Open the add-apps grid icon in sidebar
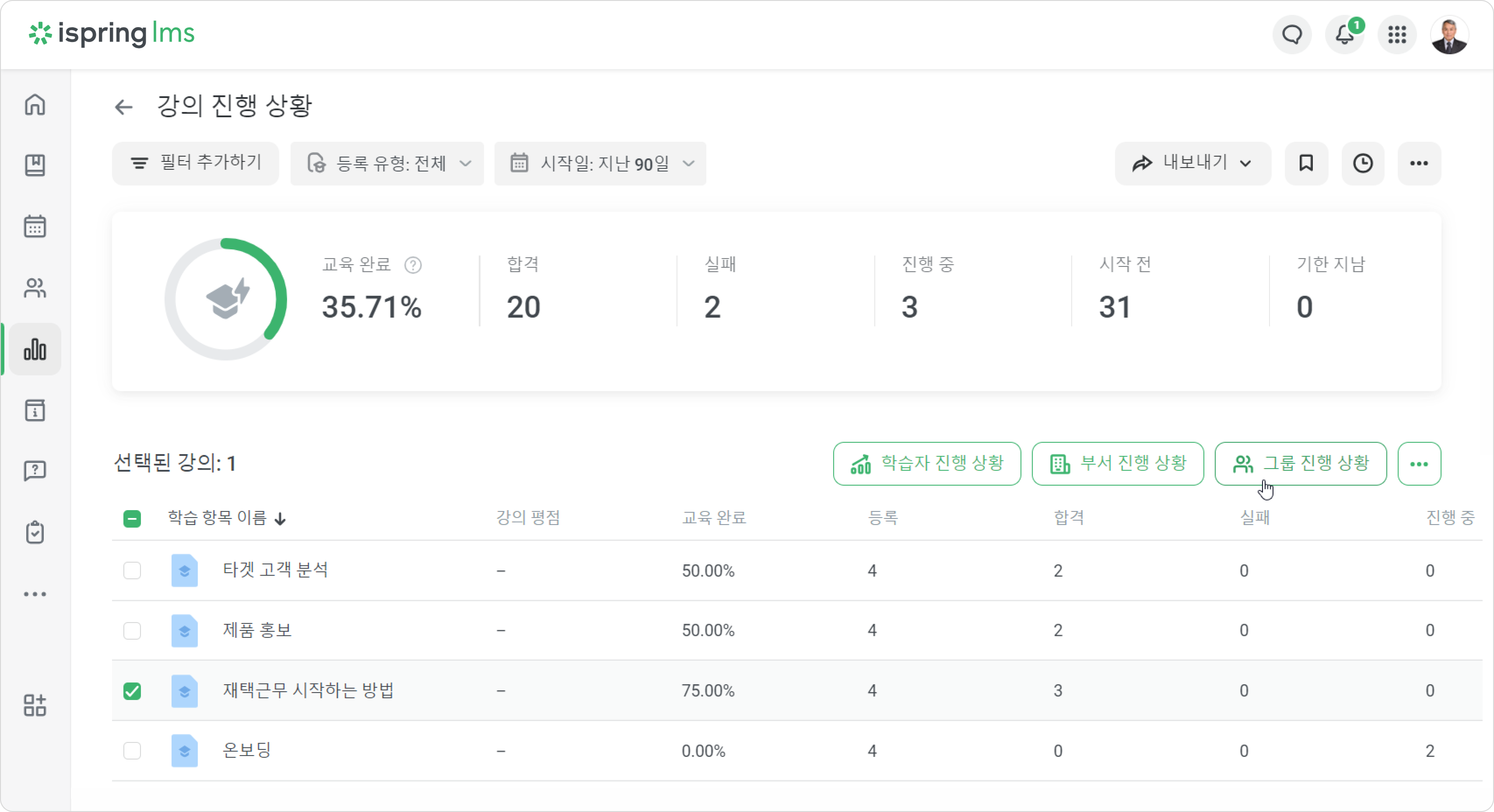 [35, 705]
